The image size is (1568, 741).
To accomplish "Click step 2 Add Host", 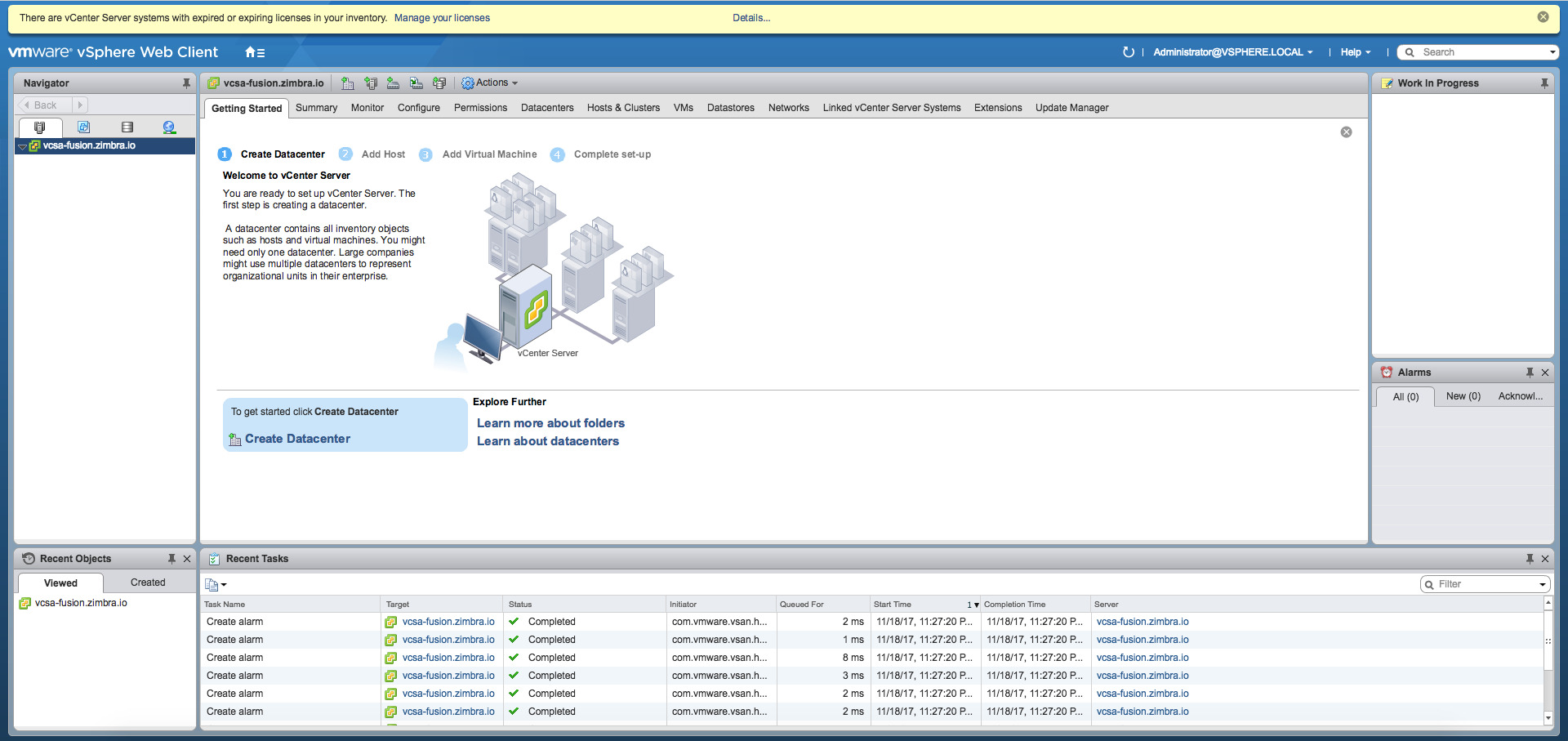I will (x=372, y=154).
